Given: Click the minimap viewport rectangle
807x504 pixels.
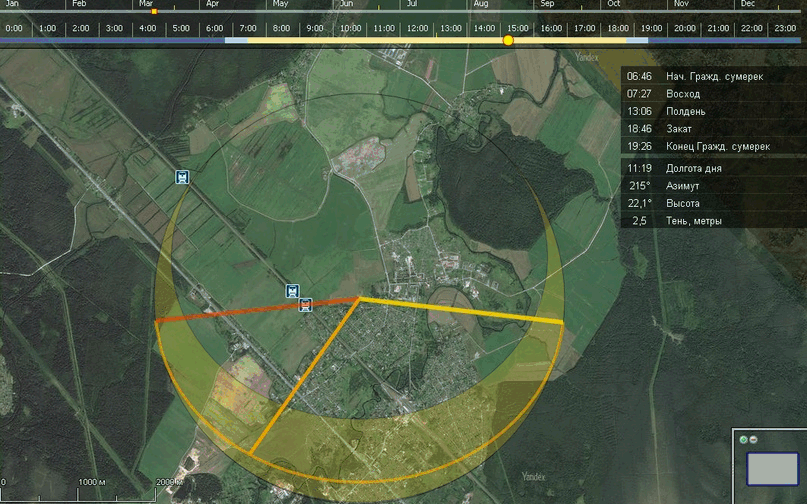Looking at the screenshot, I should click(x=772, y=468).
